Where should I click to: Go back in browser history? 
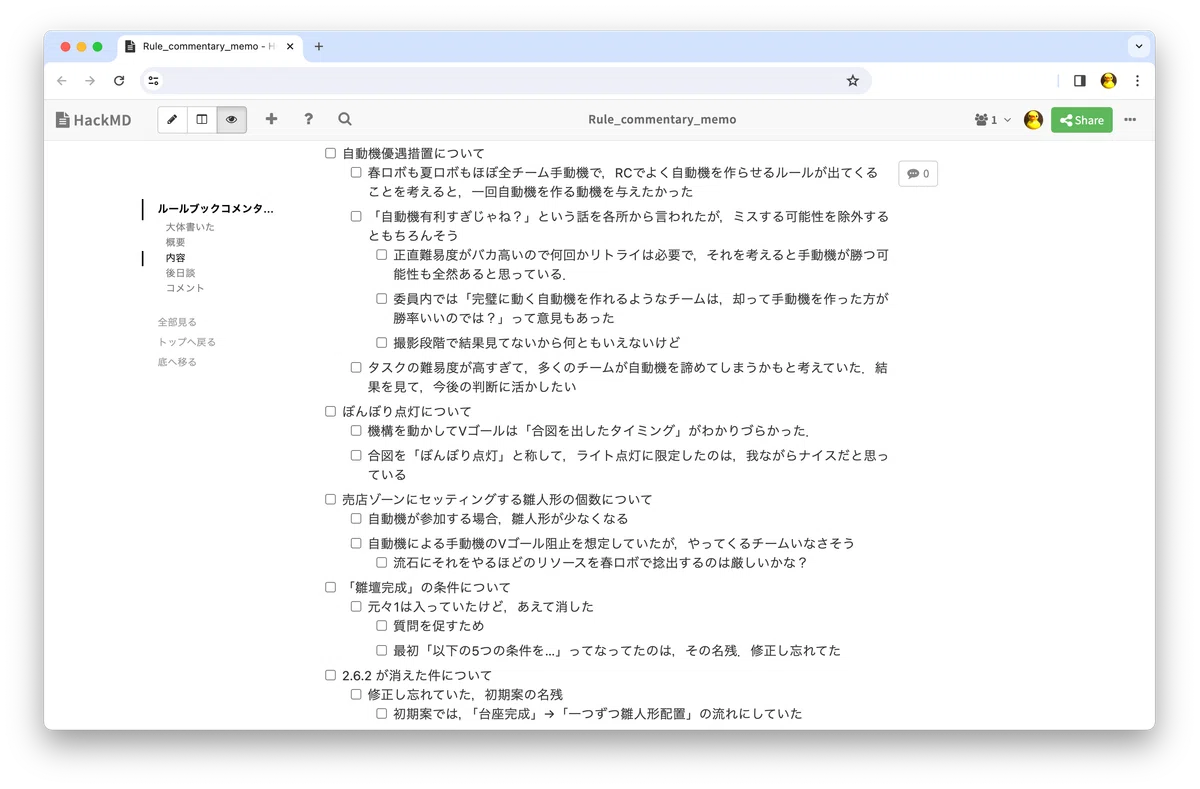(x=62, y=81)
